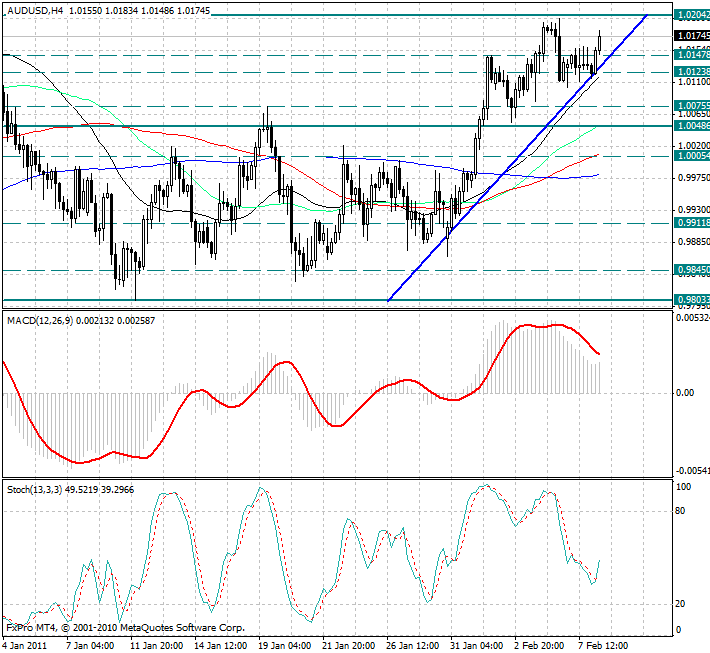This screenshot has width=710, height=653.
Task: Click the '11 Jan 20:00' time label
Action: coord(156,645)
